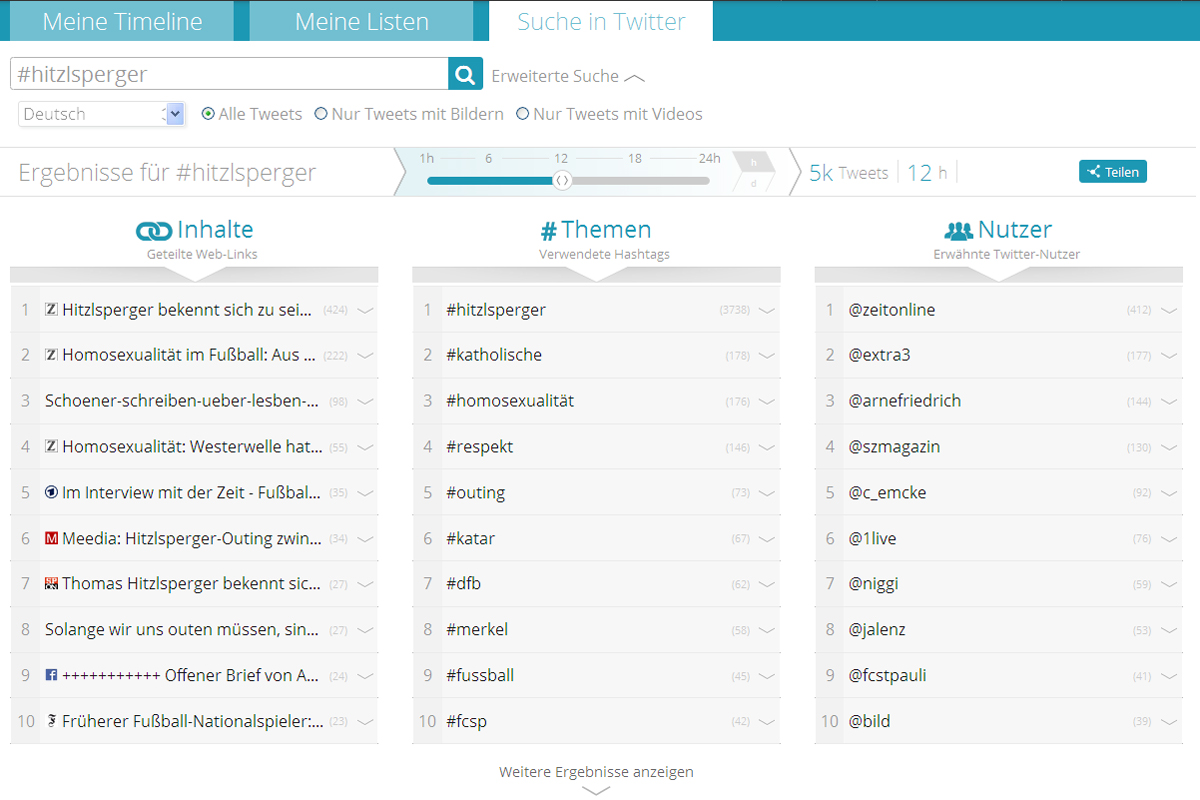
Task: Open the #merkel hashtag entry
Action: click(477, 630)
